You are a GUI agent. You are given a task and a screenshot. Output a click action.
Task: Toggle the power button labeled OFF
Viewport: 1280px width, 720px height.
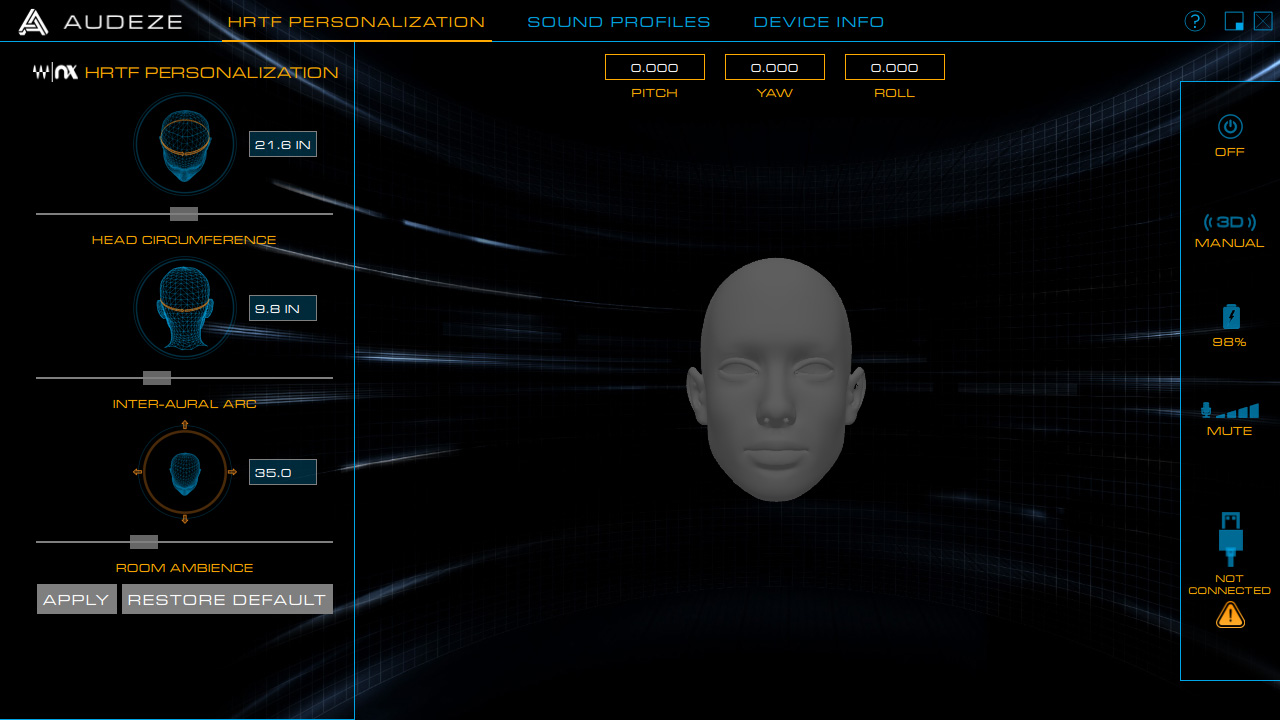[x=1230, y=127]
